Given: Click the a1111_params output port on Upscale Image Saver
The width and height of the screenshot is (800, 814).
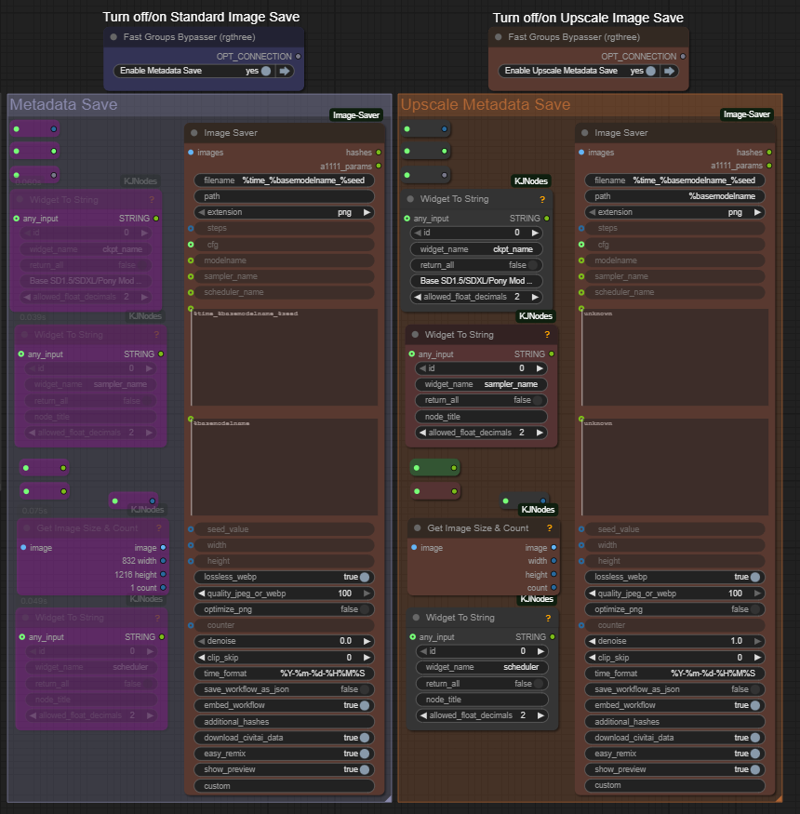Looking at the screenshot, I should [x=769, y=166].
